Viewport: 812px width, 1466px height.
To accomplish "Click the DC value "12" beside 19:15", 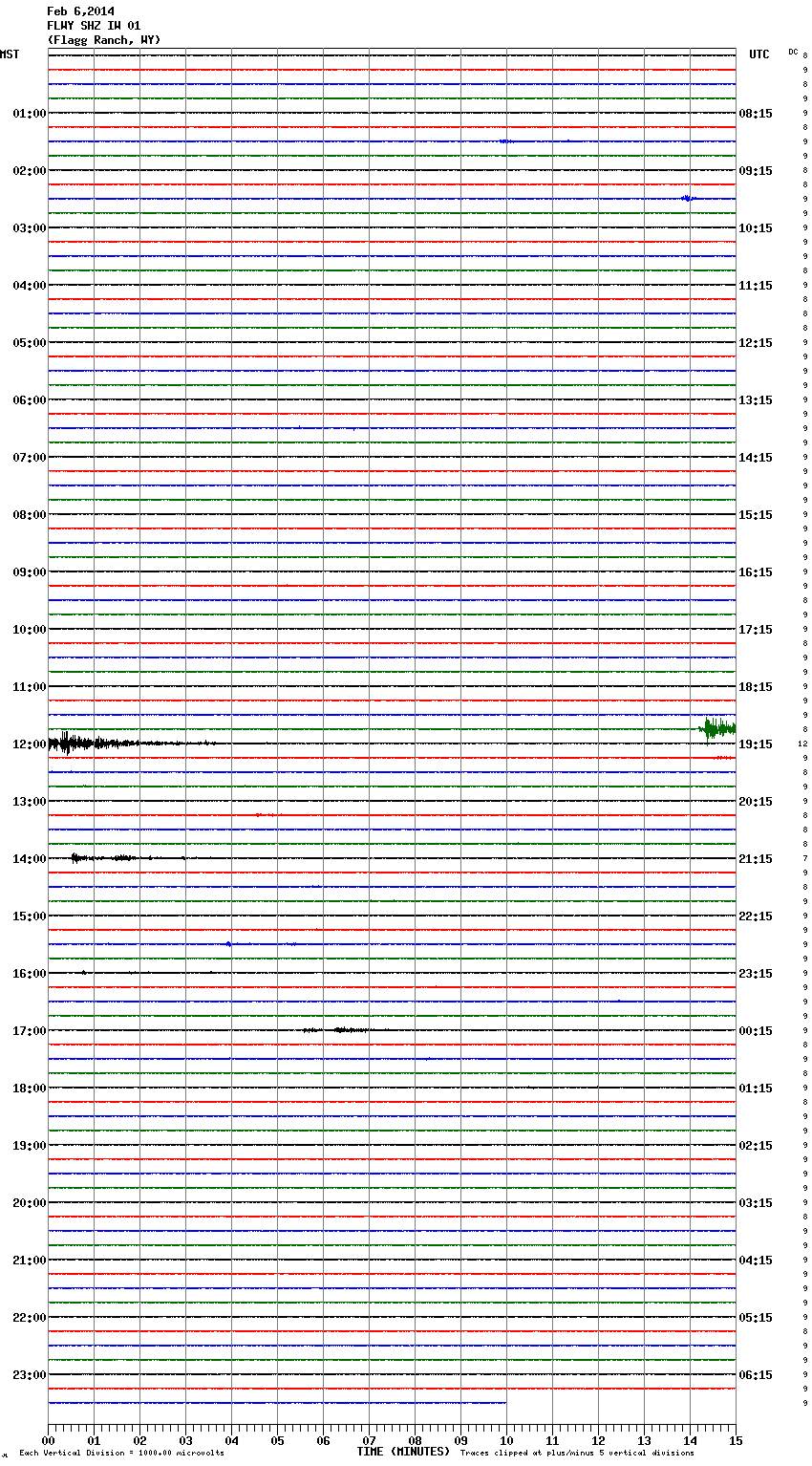I will click(802, 744).
